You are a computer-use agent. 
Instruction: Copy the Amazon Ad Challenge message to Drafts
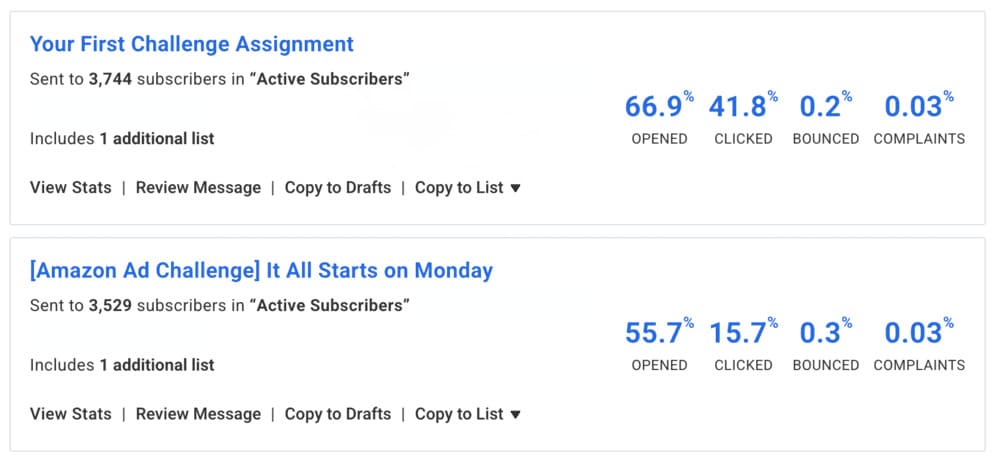(337, 413)
